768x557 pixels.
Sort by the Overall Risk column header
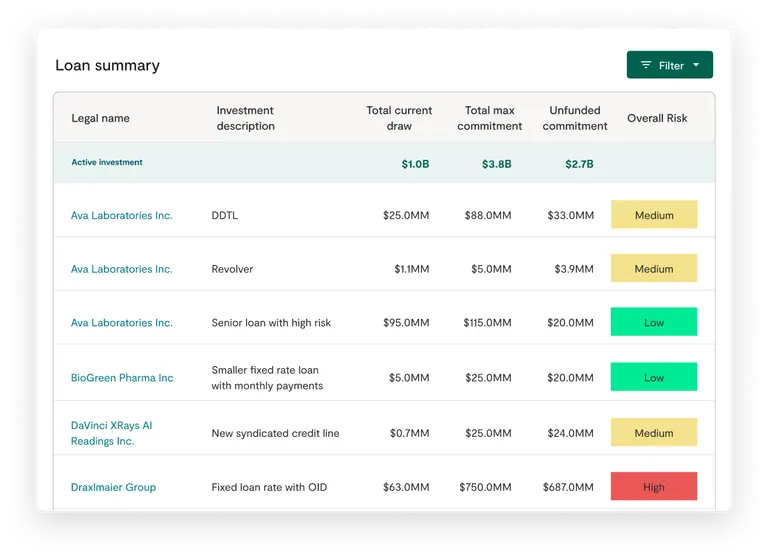(x=657, y=118)
